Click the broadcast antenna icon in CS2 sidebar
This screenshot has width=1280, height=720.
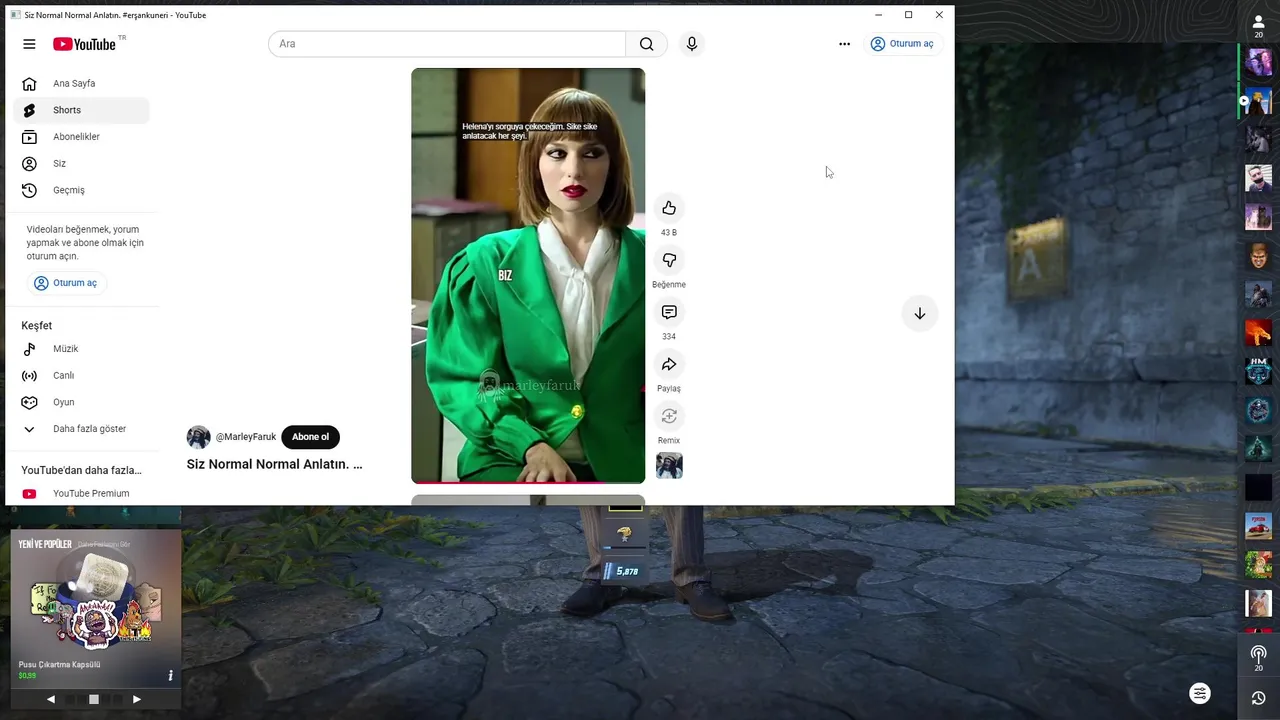(x=1258, y=657)
